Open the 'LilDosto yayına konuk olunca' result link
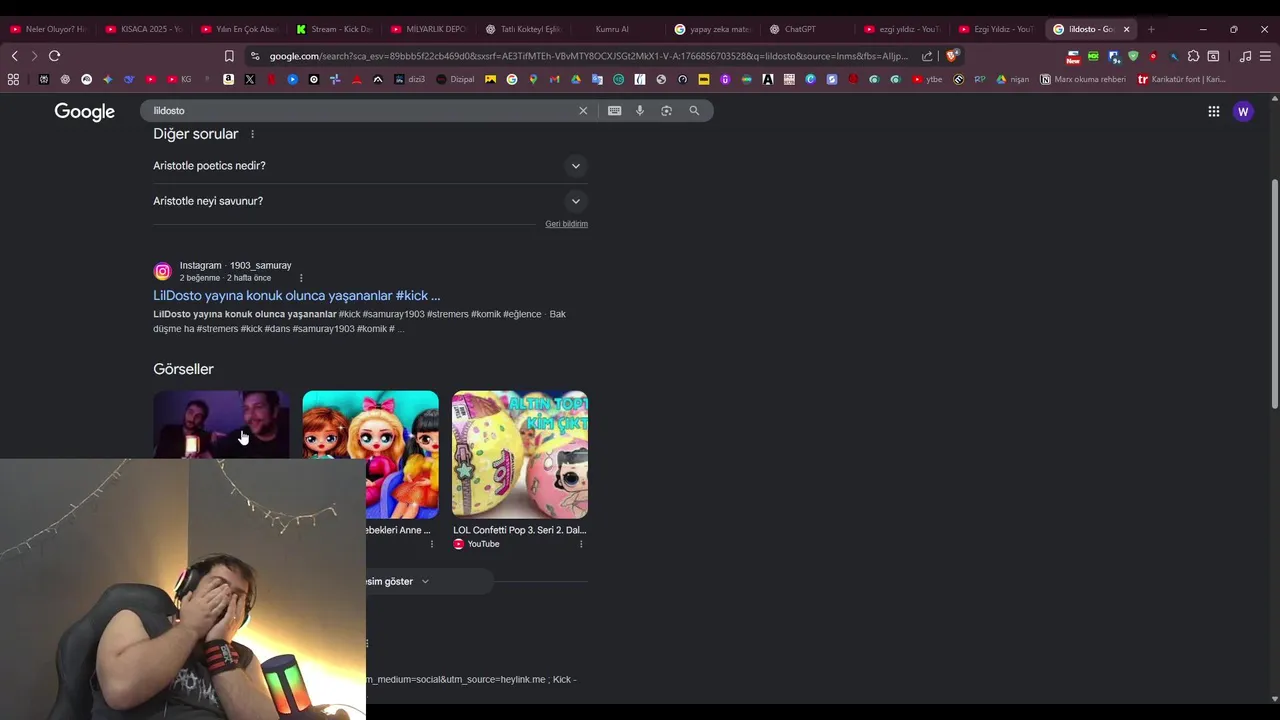 (296, 295)
